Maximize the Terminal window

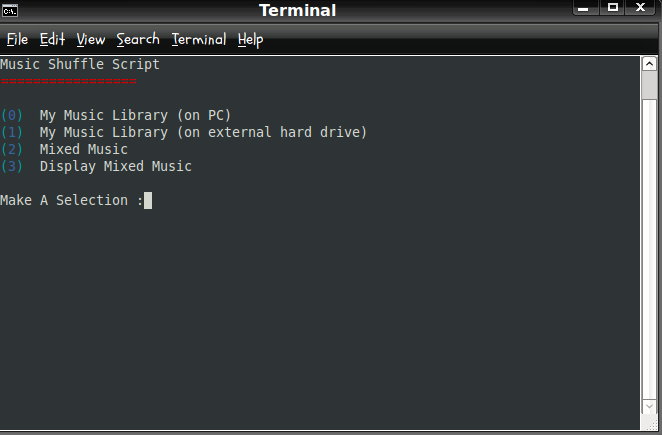tap(613, 8)
